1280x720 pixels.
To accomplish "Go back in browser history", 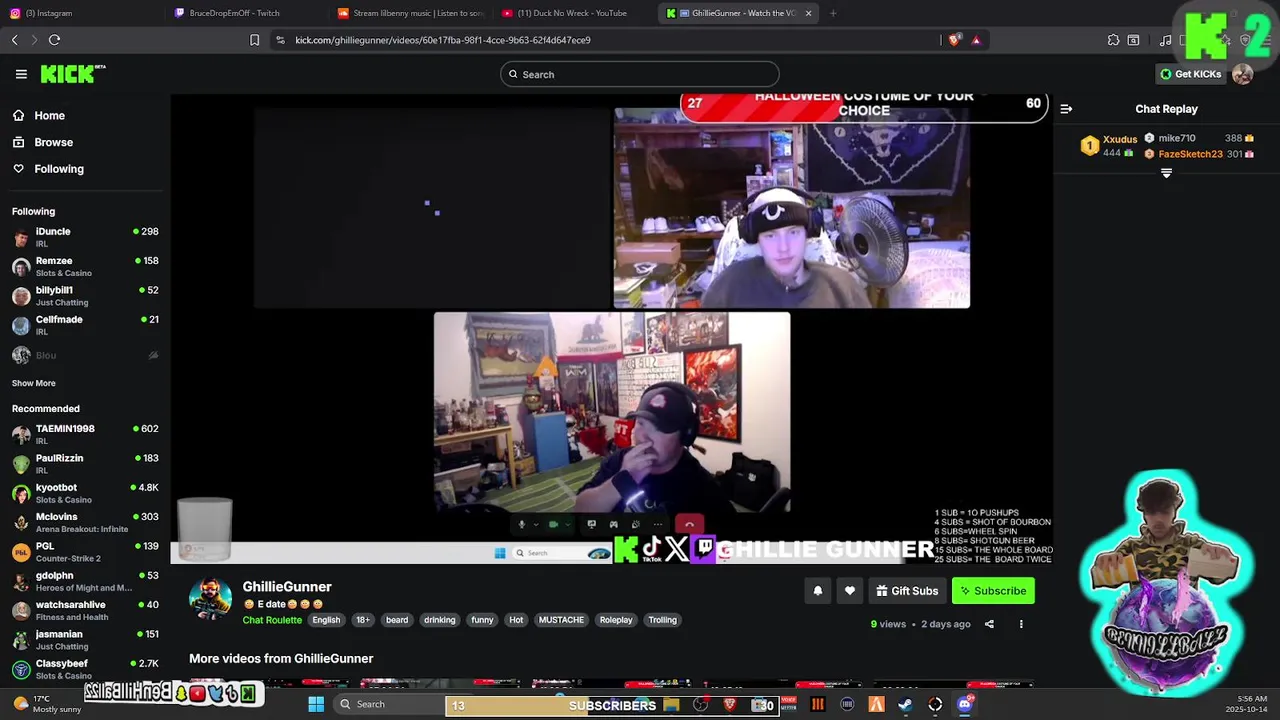I will coord(14,40).
